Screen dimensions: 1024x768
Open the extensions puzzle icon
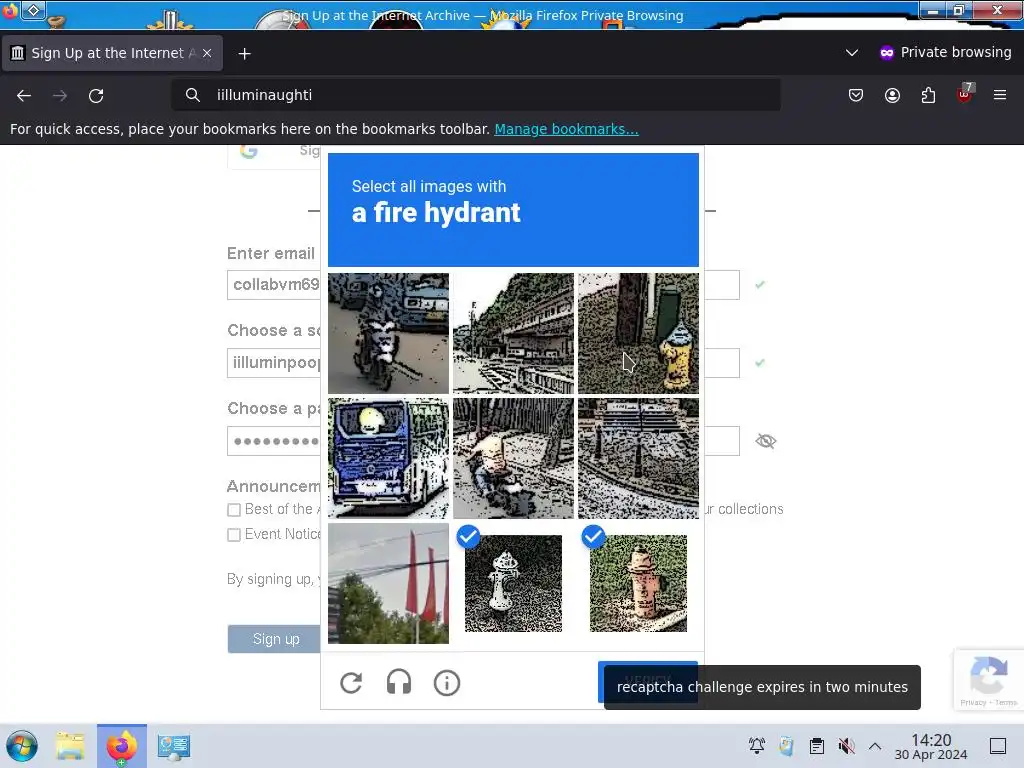pyautogui.click(x=928, y=95)
